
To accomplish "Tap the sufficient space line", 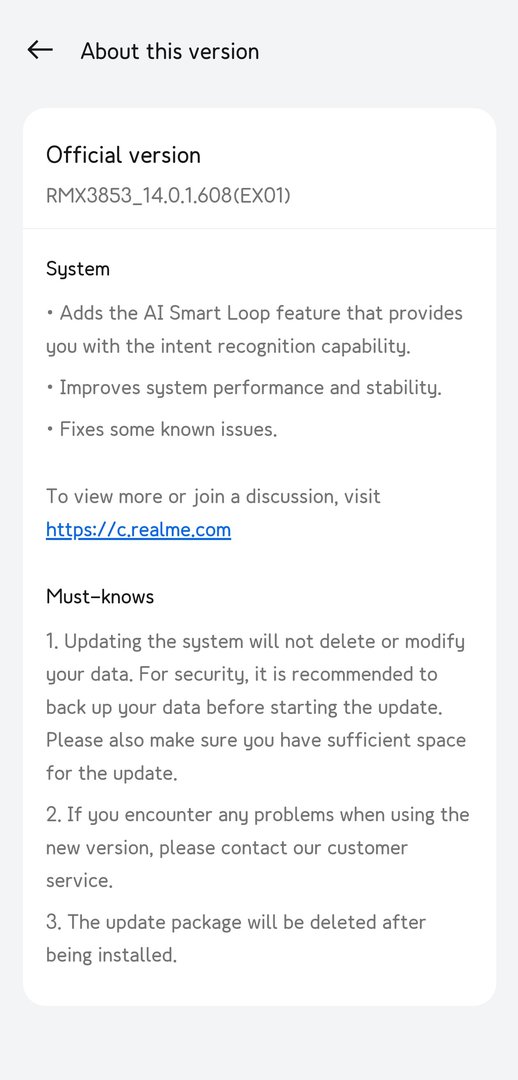I will click(256, 740).
